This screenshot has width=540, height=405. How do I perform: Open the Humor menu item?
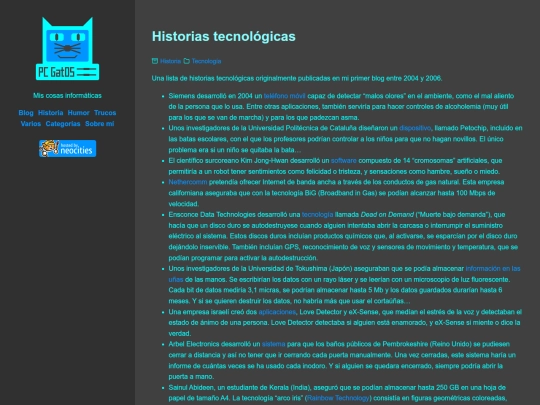(x=79, y=113)
